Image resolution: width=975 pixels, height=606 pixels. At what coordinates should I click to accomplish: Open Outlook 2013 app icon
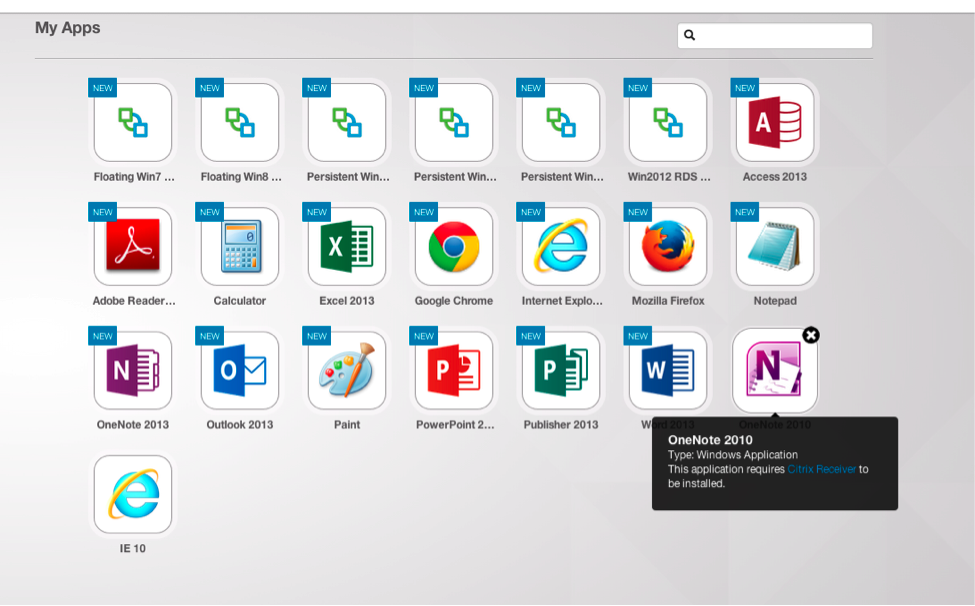click(240, 370)
